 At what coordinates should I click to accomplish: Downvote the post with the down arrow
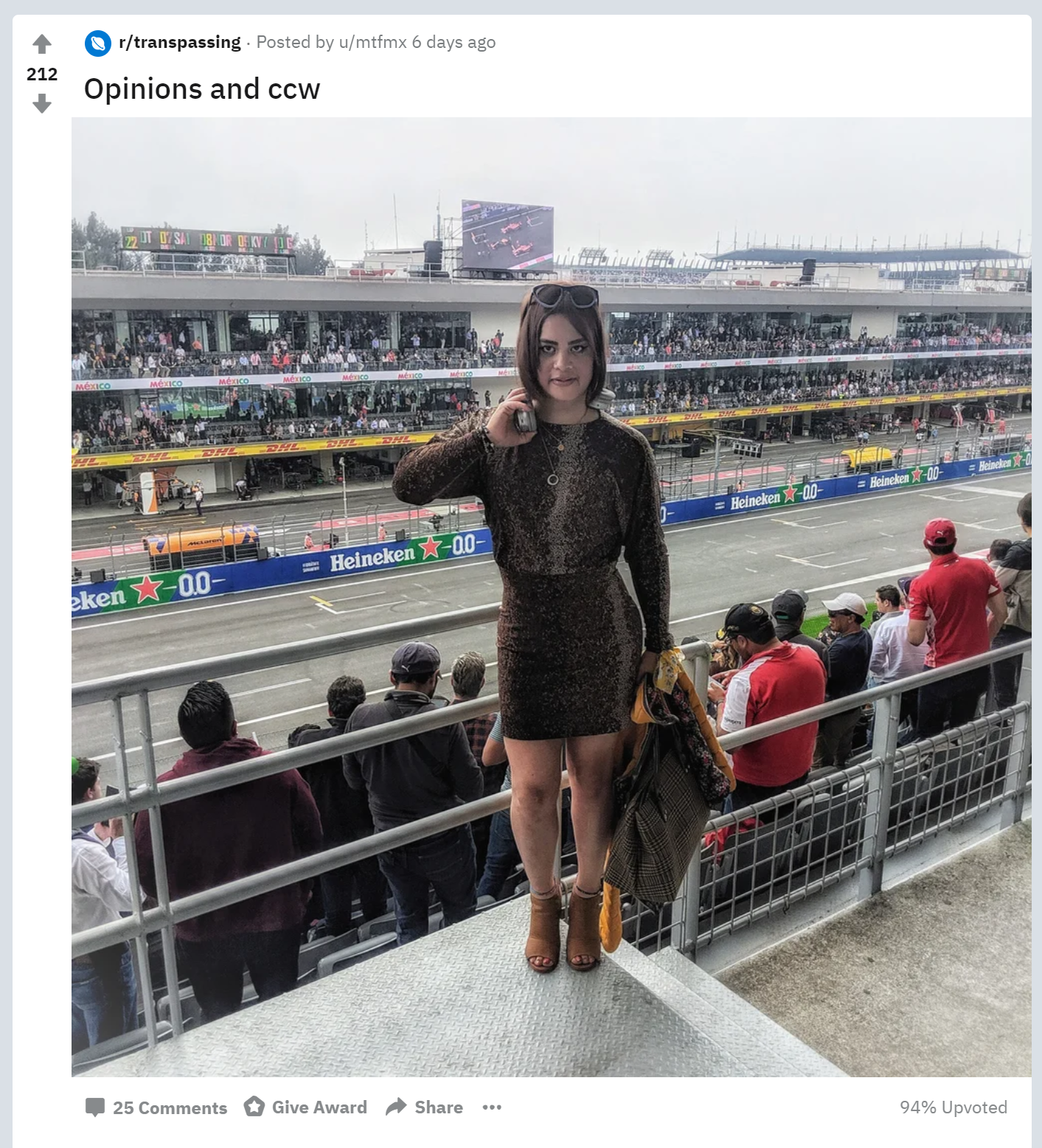pyautogui.click(x=42, y=103)
